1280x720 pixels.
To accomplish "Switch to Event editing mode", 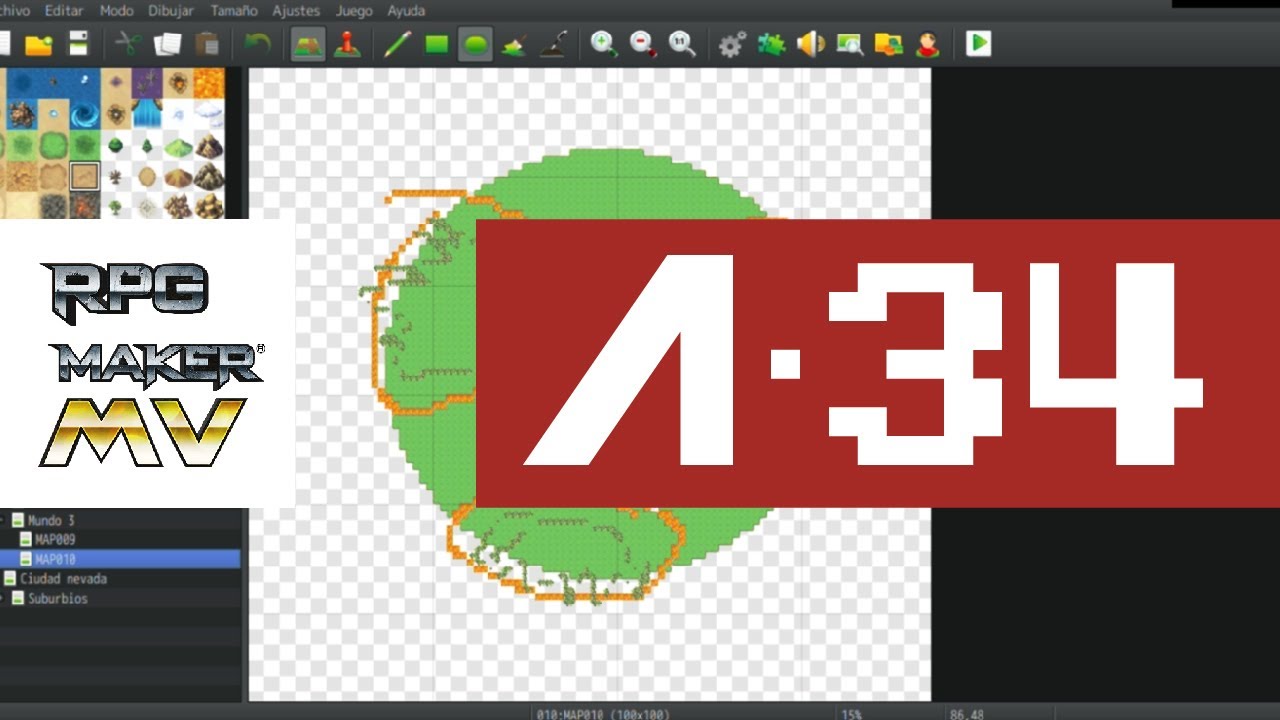I will pyautogui.click(x=347, y=44).
